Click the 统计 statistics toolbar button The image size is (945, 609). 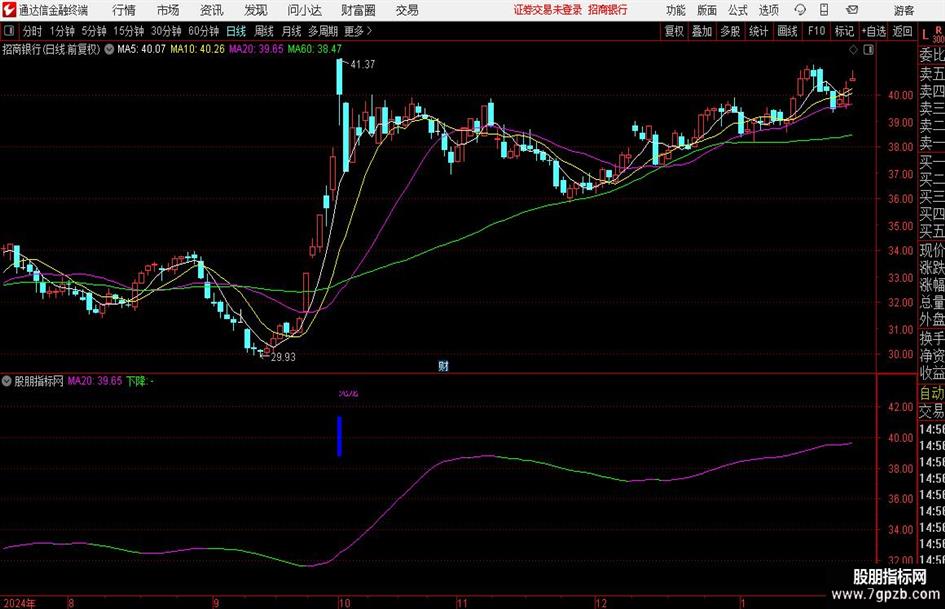[759, 31]
